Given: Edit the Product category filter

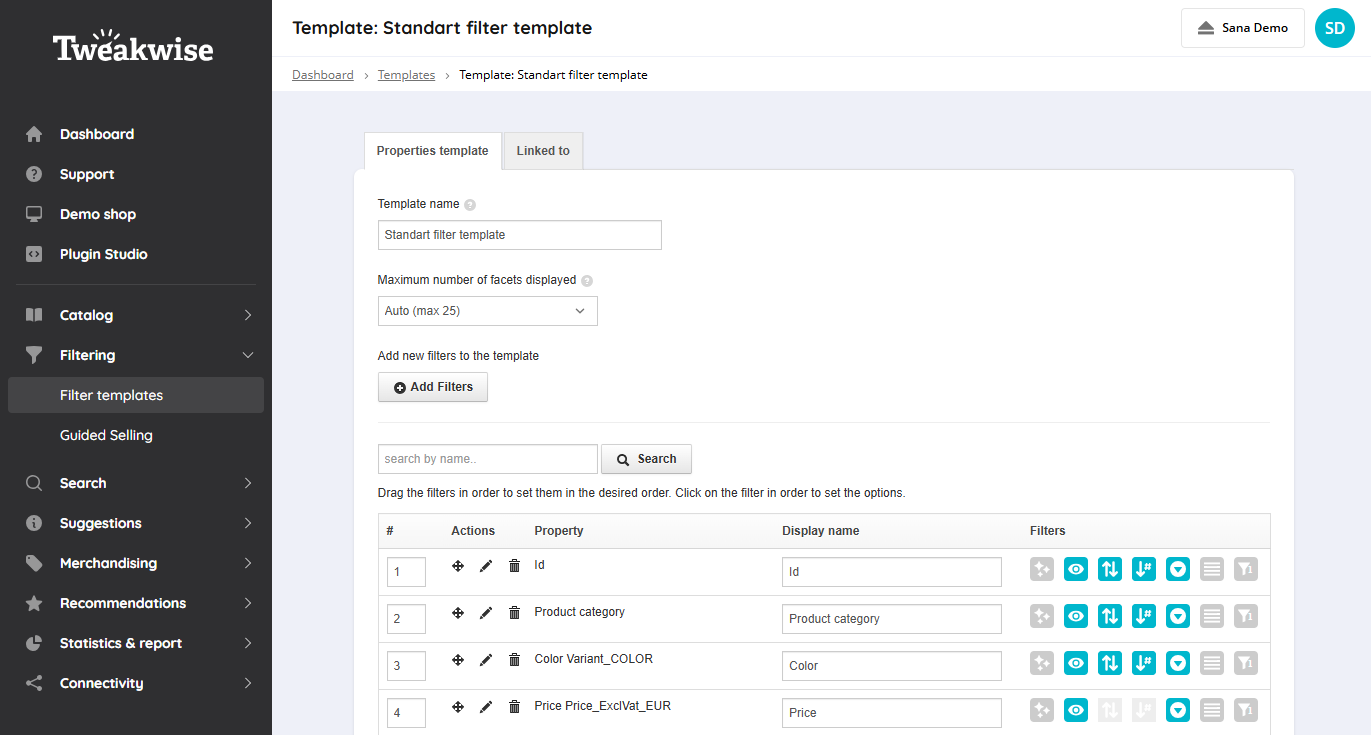Looking at the screenshot, I should coord(486,613).
